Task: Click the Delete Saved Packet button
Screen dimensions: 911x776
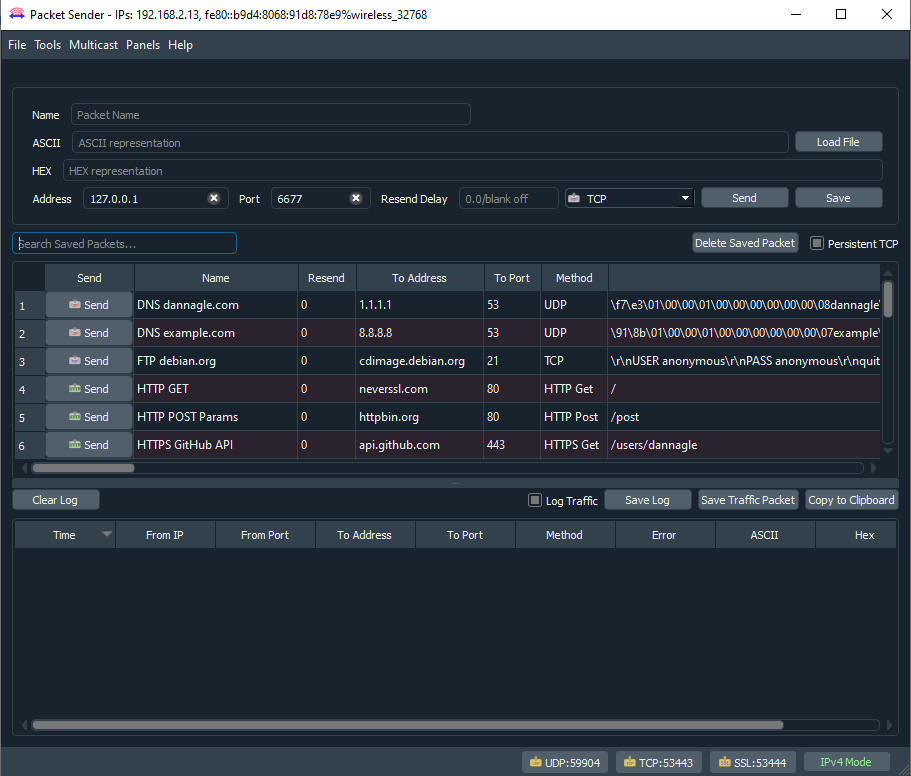Action: tap(745, 243)
